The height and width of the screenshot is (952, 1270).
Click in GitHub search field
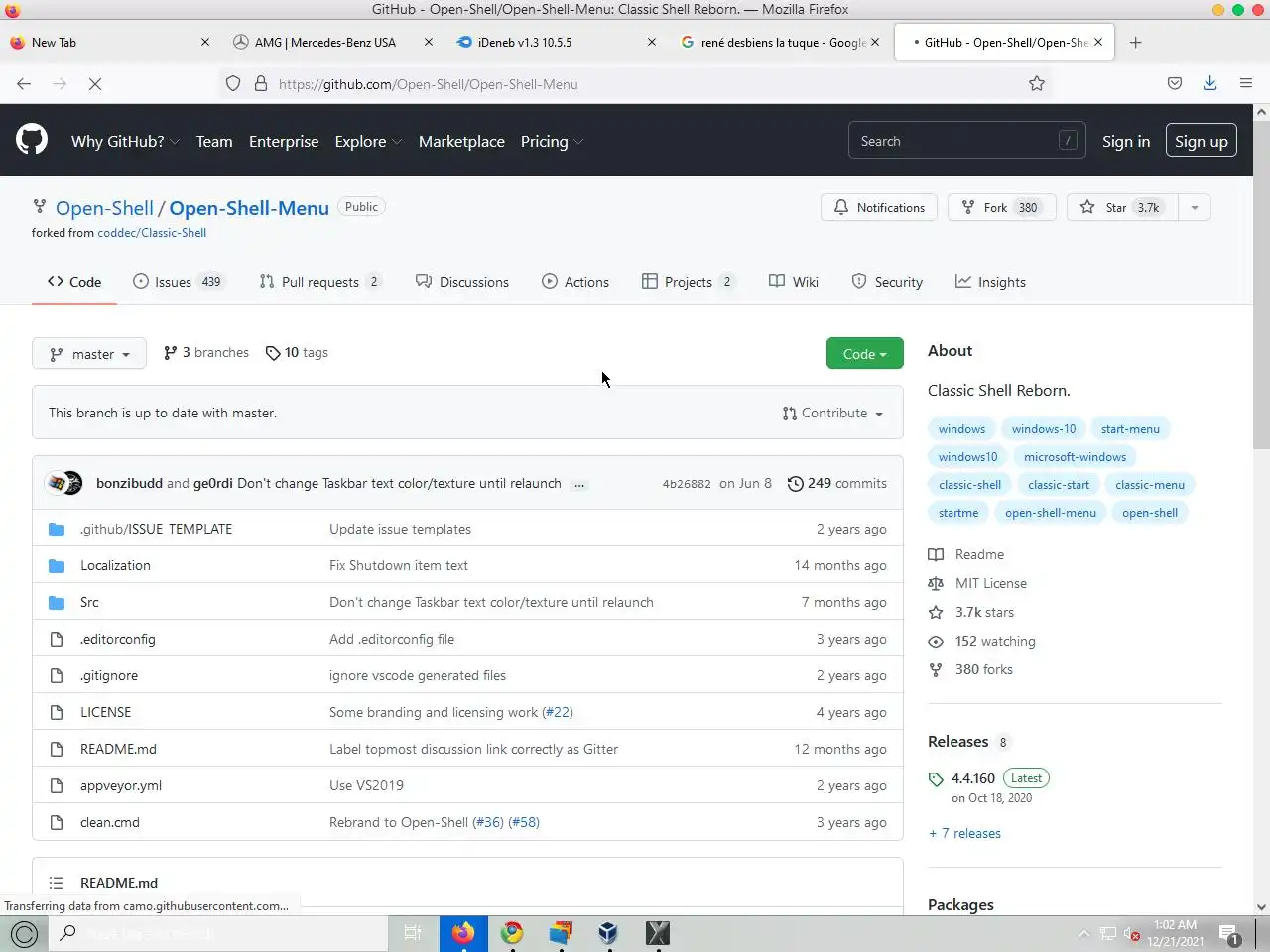(966, 141)
